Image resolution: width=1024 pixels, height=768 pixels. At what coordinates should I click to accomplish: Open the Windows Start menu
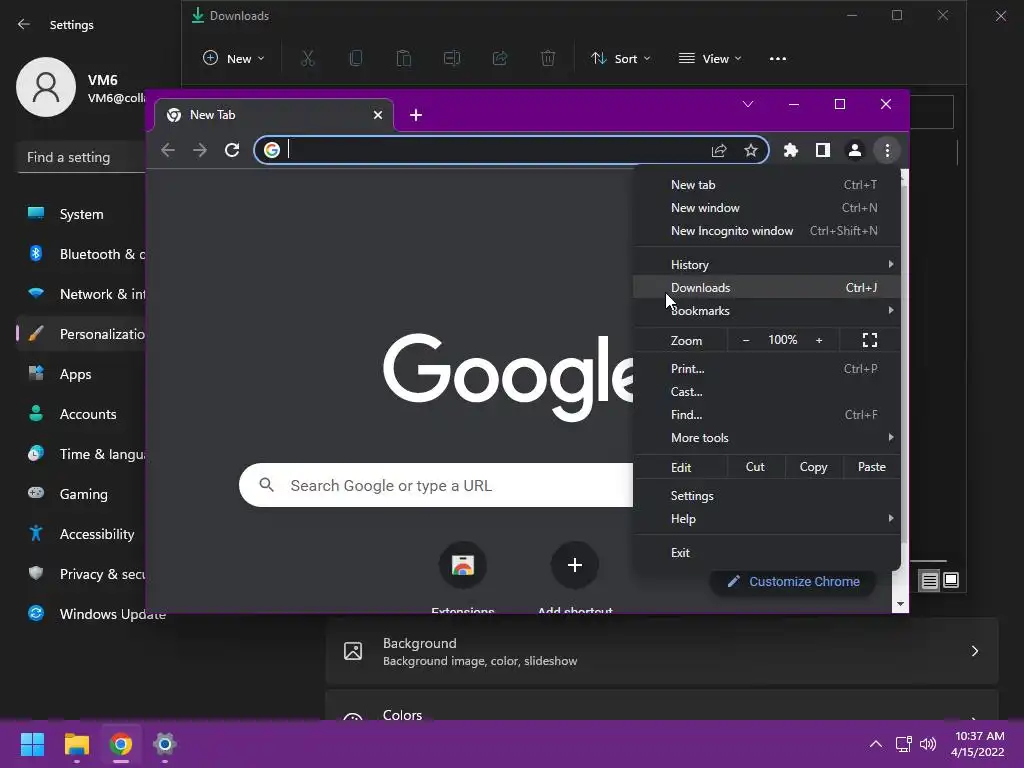32,744
